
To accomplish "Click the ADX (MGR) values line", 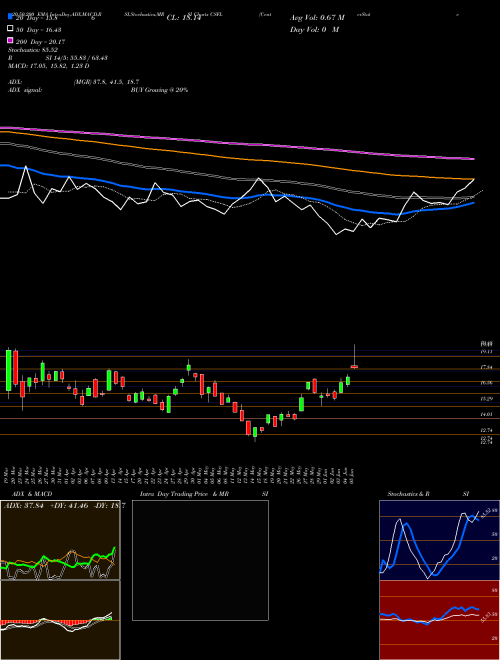I will tap(106, 82).
